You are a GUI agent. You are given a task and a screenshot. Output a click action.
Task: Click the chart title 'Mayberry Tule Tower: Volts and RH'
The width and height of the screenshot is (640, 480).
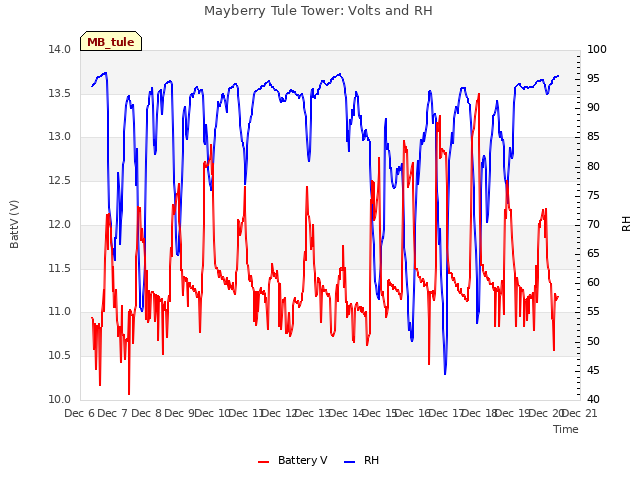pos(318,11)
